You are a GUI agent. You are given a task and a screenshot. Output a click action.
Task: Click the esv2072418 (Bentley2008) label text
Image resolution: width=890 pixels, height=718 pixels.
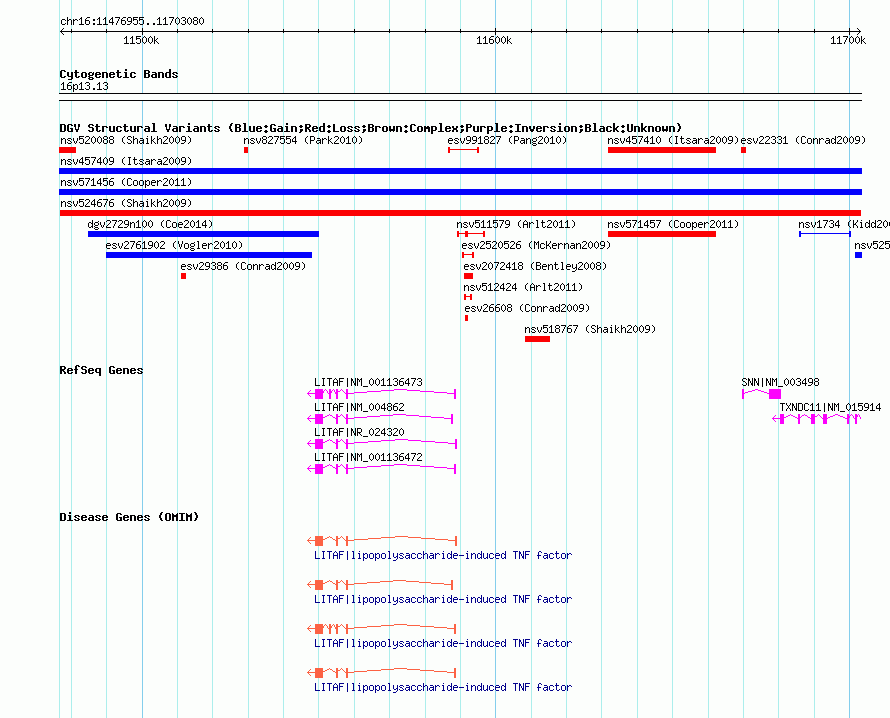[x=535, y=266]
